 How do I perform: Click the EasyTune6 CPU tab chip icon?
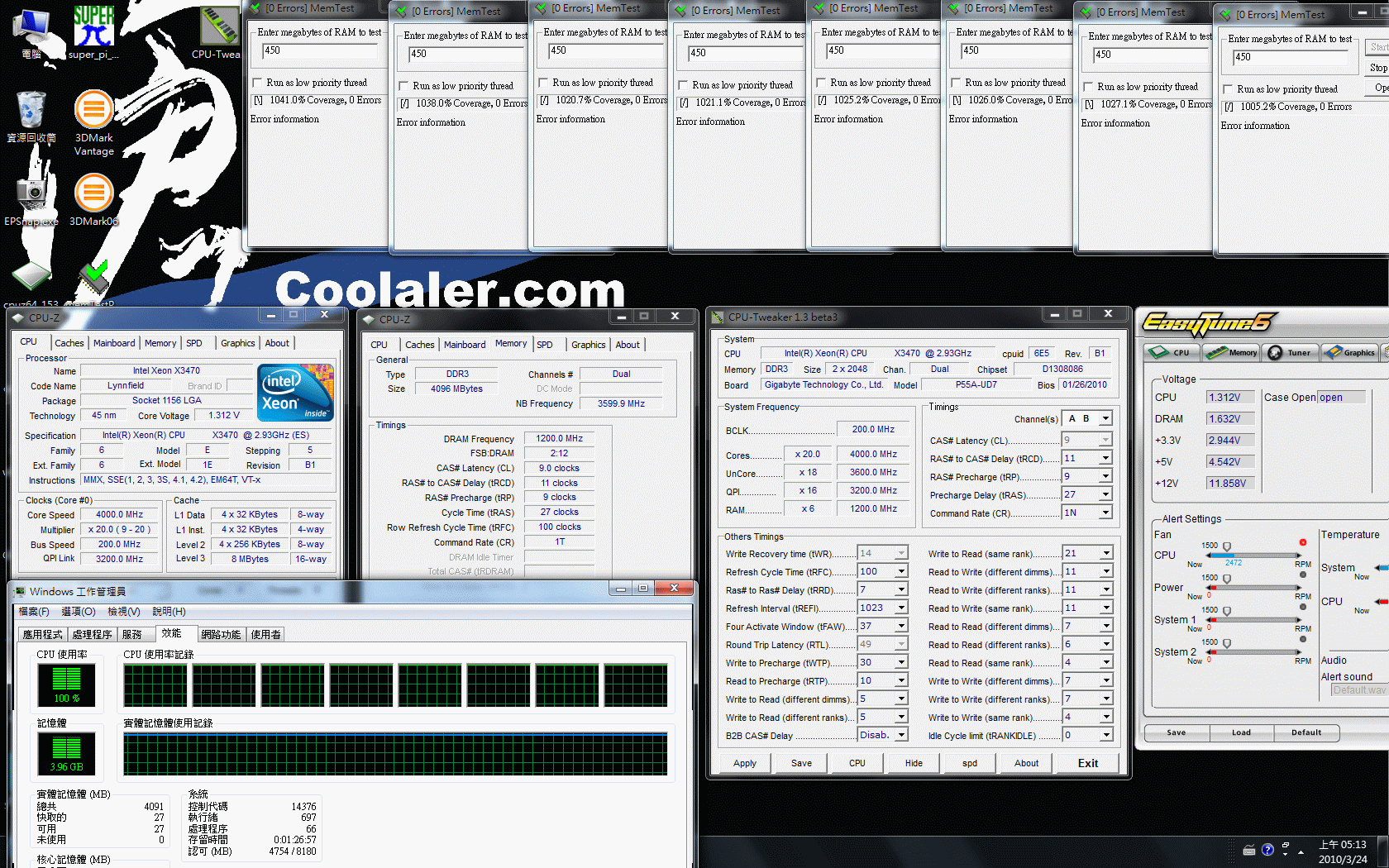coord(1157,352)
